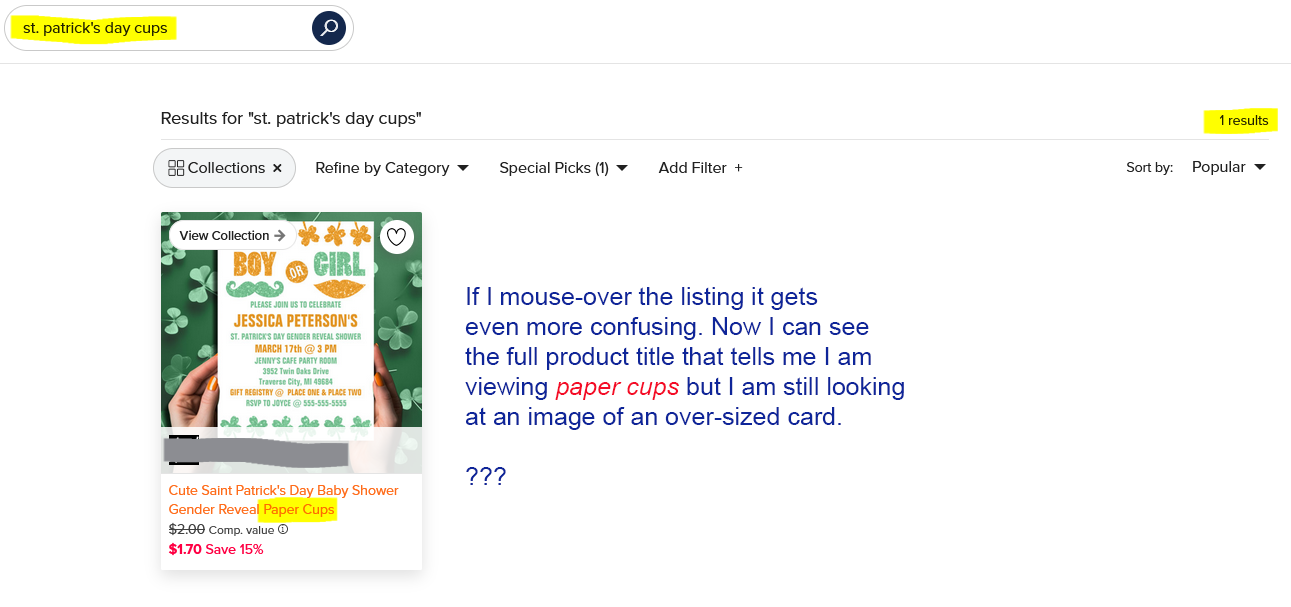Click the Boy or Girl invitation product image

coord(291,342)
